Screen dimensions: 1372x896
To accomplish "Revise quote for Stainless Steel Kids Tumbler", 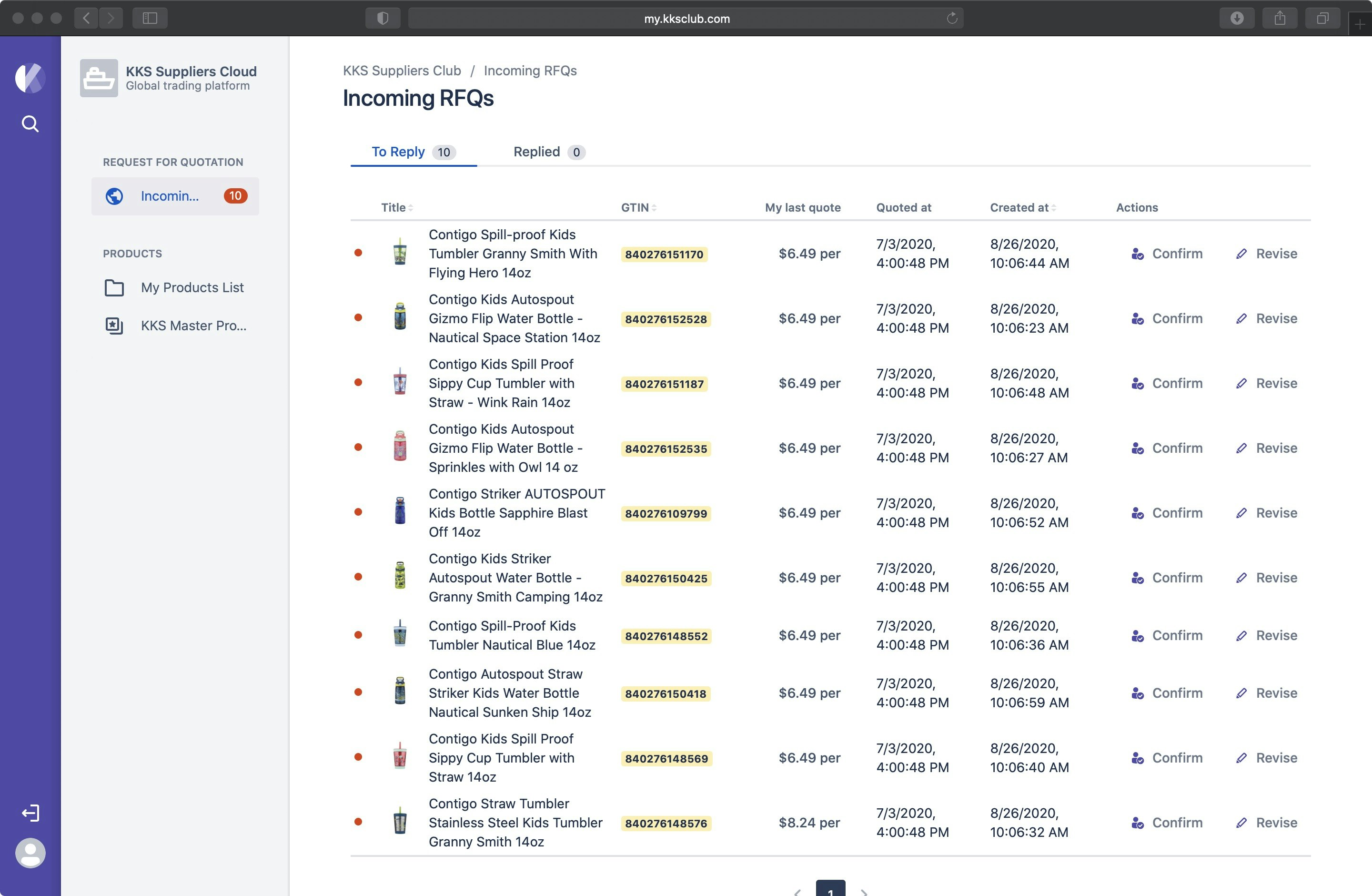I will coord(1267,823).
